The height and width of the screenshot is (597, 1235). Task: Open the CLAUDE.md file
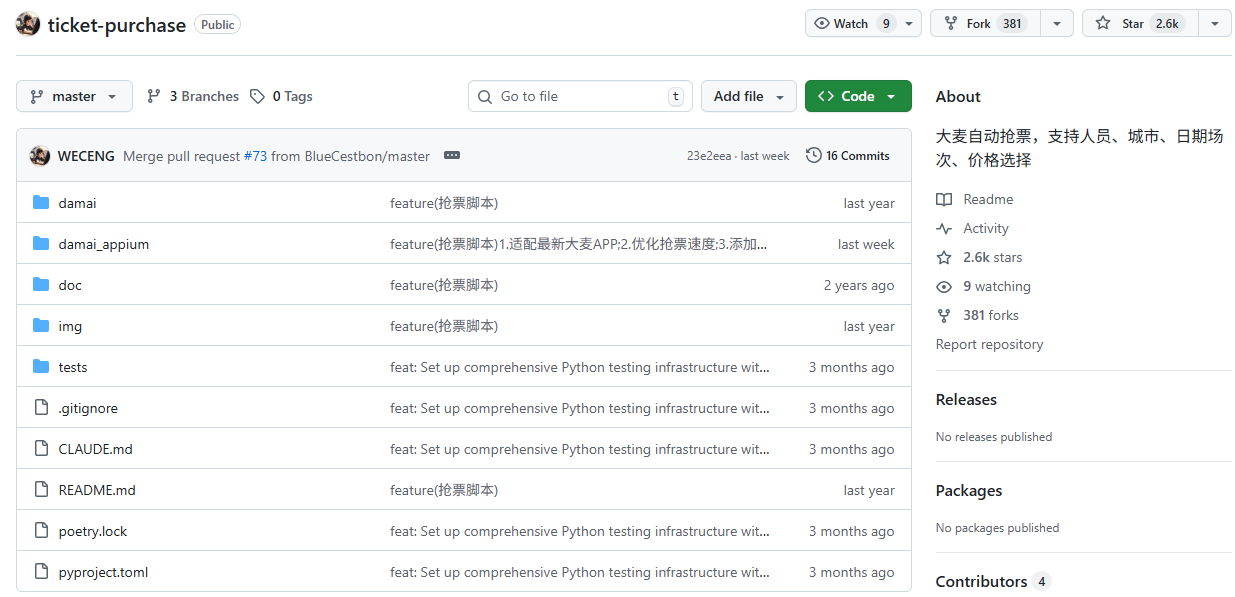96,449
